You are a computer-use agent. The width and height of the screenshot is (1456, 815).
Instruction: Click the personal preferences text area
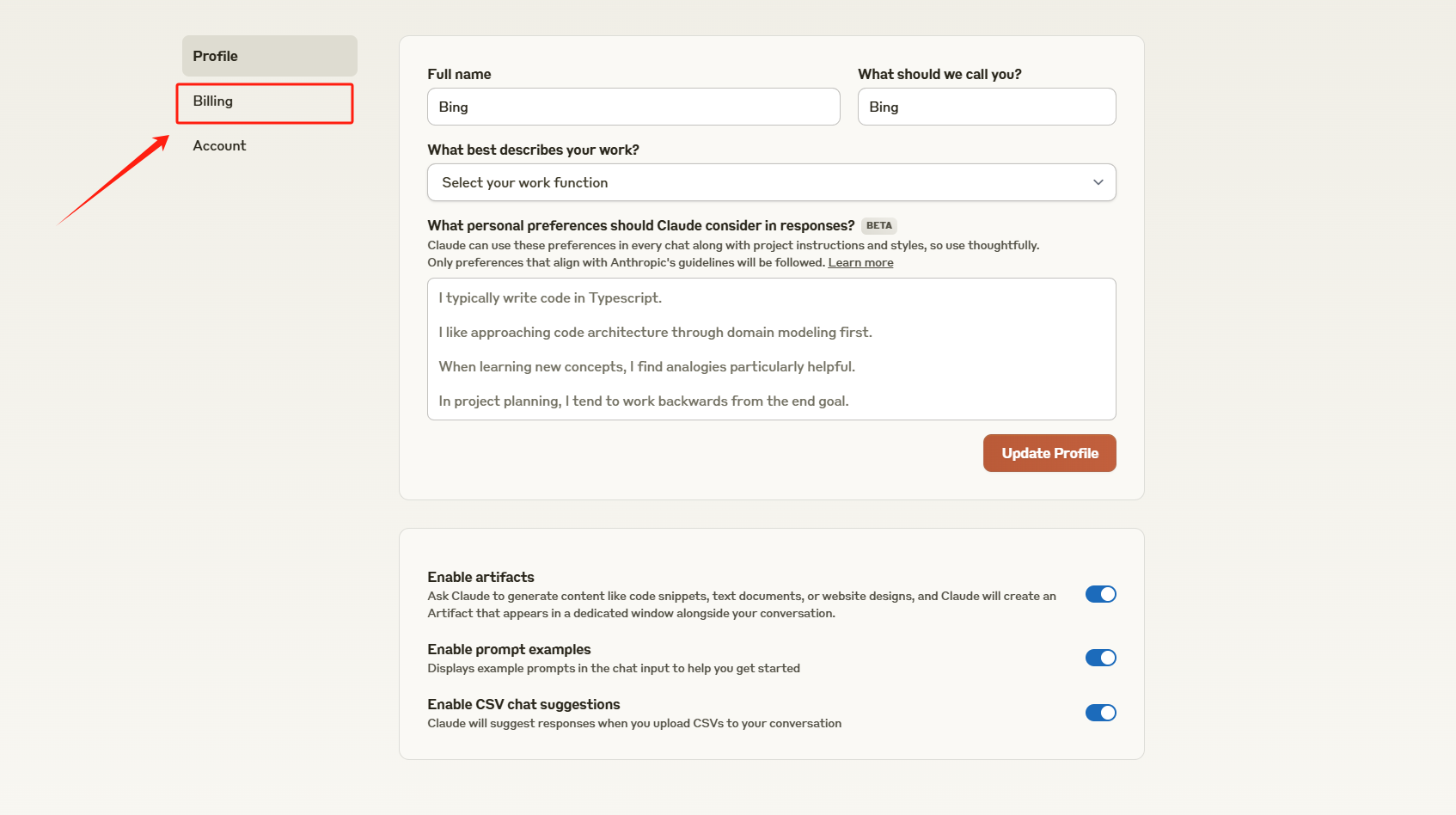[x=770, y=349]
